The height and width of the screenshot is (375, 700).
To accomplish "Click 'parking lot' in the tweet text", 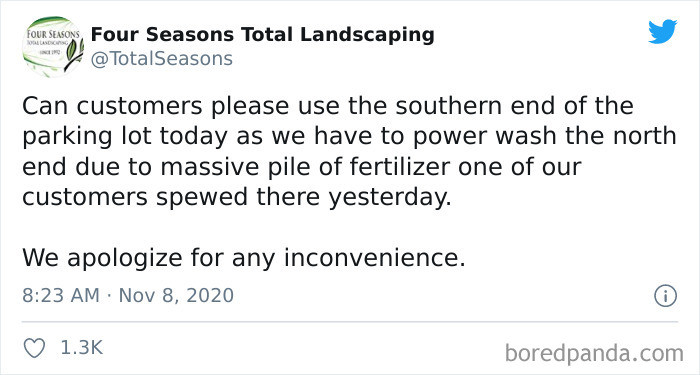I will pos(89,137).
